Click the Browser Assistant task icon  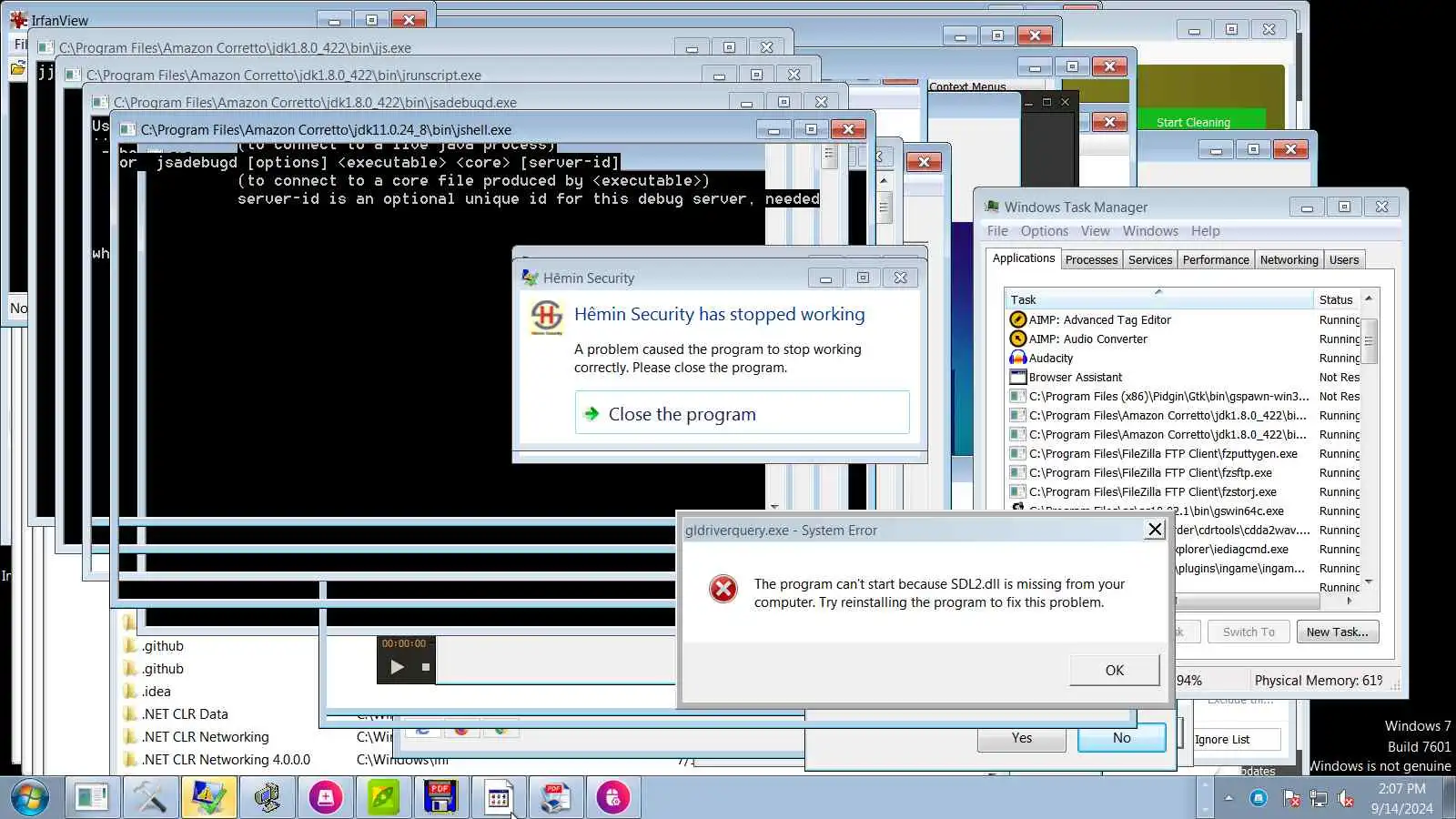pyautogui.click(x=1018, y=377)
